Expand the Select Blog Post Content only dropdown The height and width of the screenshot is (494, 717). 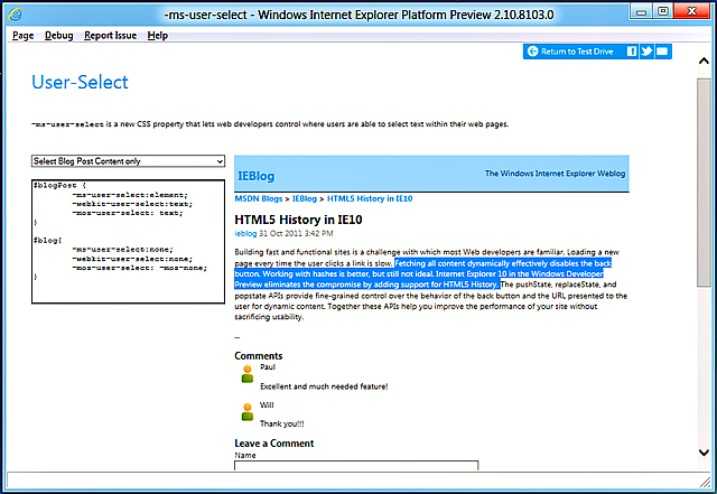coord(128,161)
